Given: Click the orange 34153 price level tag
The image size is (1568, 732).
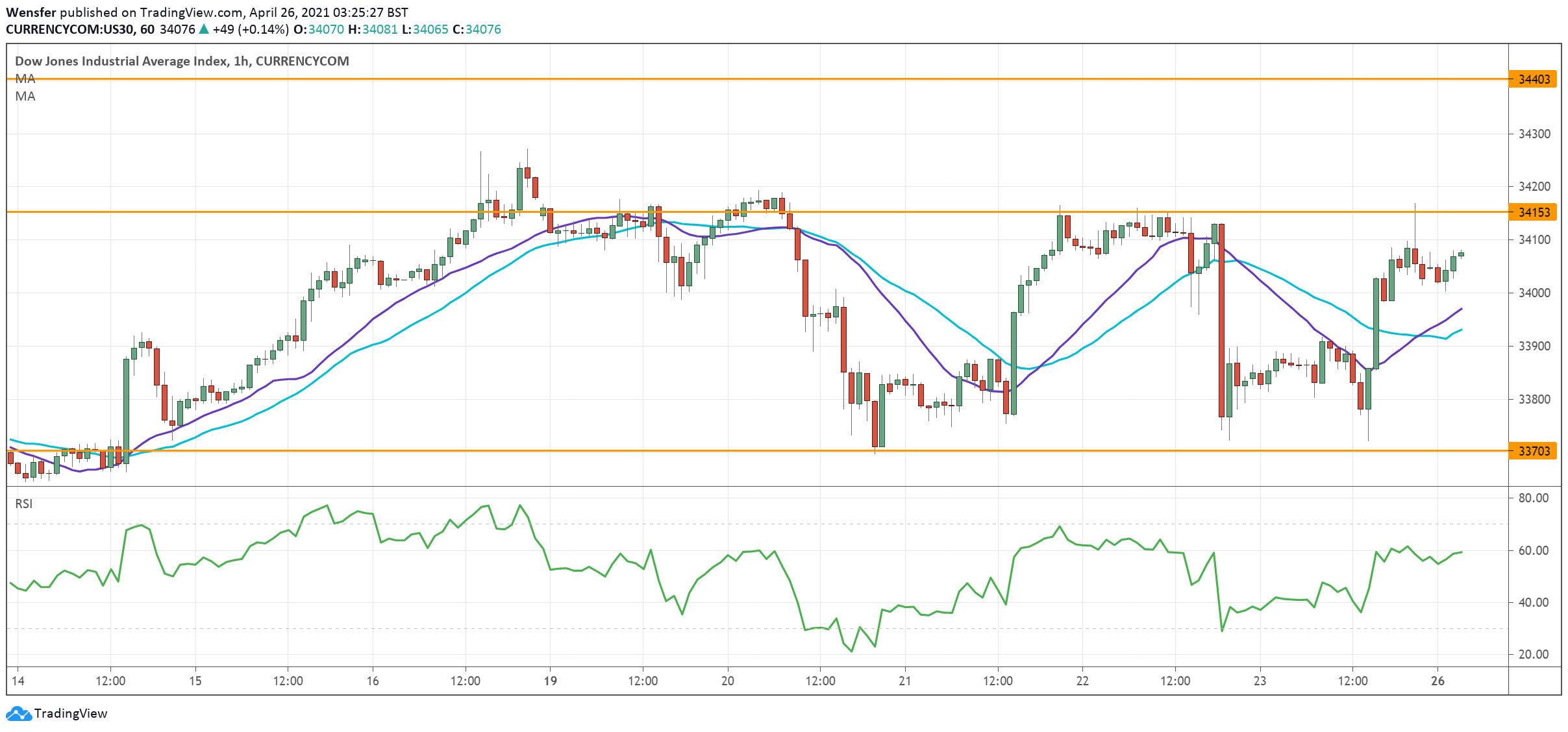Looking at the screenshot, I should [1534, 212].
